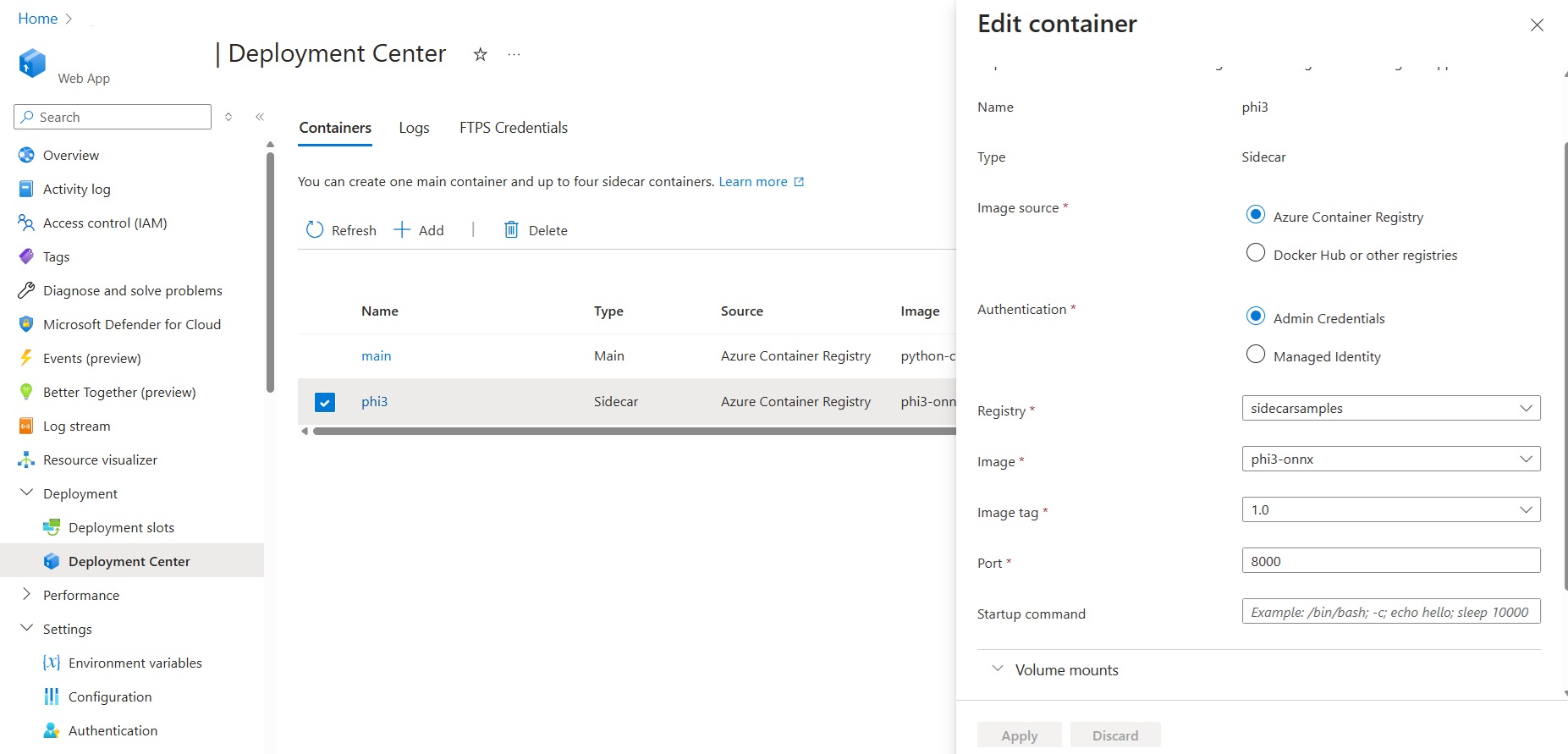The height and width of the screenshot is (754, 1568).
Task: Open Microsoft Defender for Cloud shield icon
Action: click(26, 324)
